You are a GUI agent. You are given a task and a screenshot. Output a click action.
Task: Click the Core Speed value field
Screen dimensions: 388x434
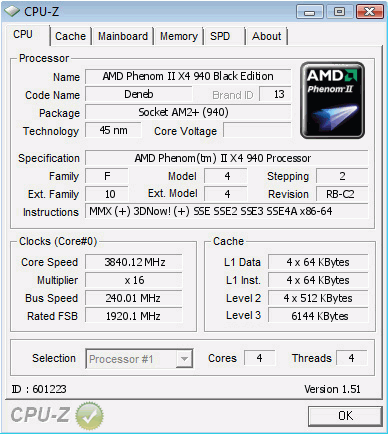pyautogui.click(x=134, y=262)
